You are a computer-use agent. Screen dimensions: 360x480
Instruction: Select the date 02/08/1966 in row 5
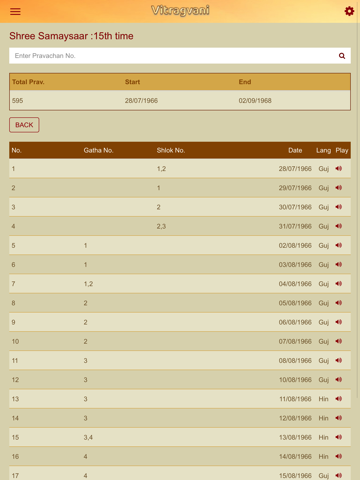point(295,245)
